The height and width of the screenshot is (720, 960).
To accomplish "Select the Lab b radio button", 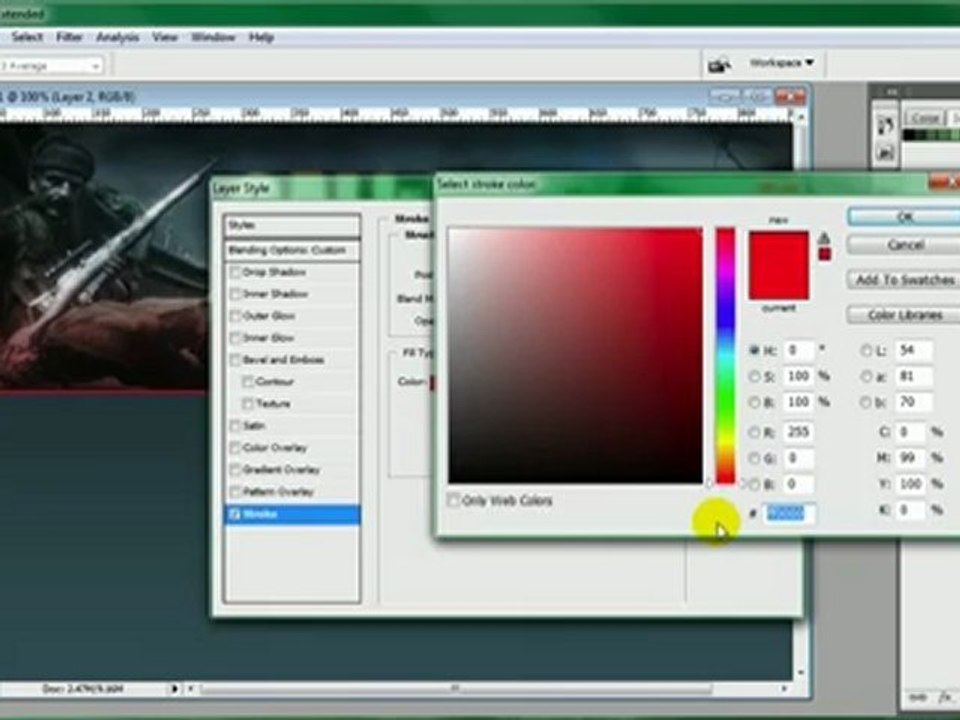I will [866, 402].
